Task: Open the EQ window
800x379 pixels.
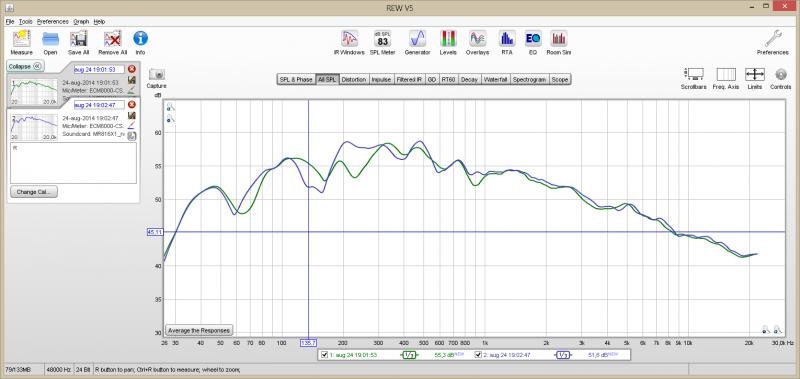Action: pyautogui.click(x=533, y=39)
